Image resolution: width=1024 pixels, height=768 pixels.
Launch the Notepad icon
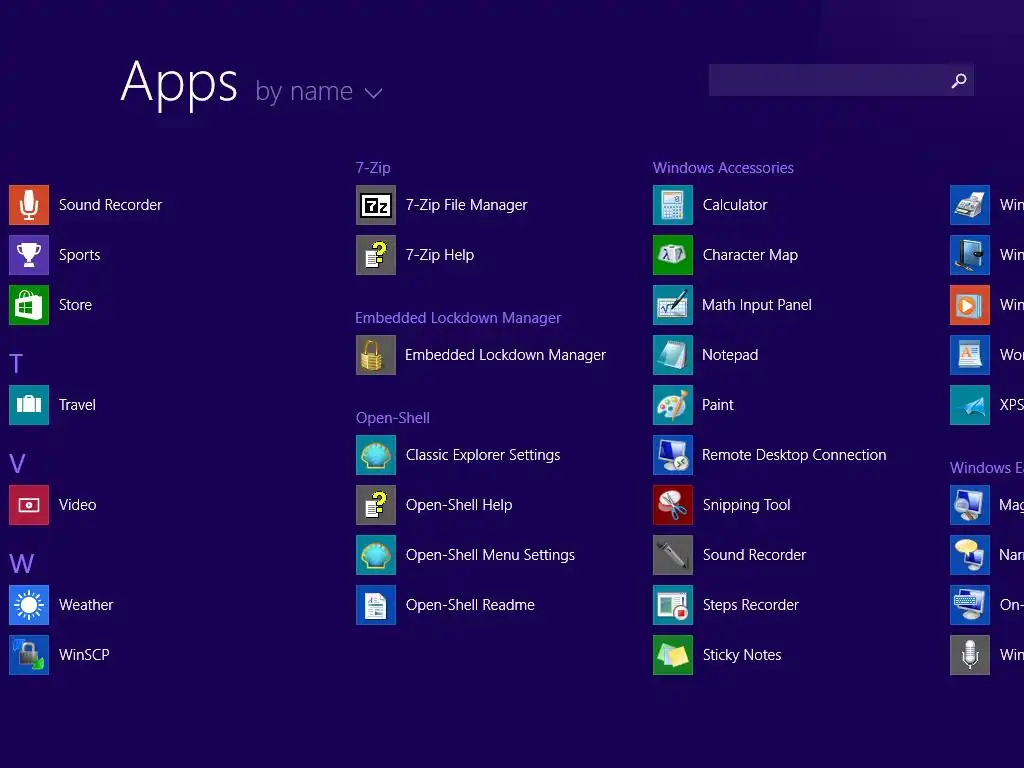[x=673, y=355]
